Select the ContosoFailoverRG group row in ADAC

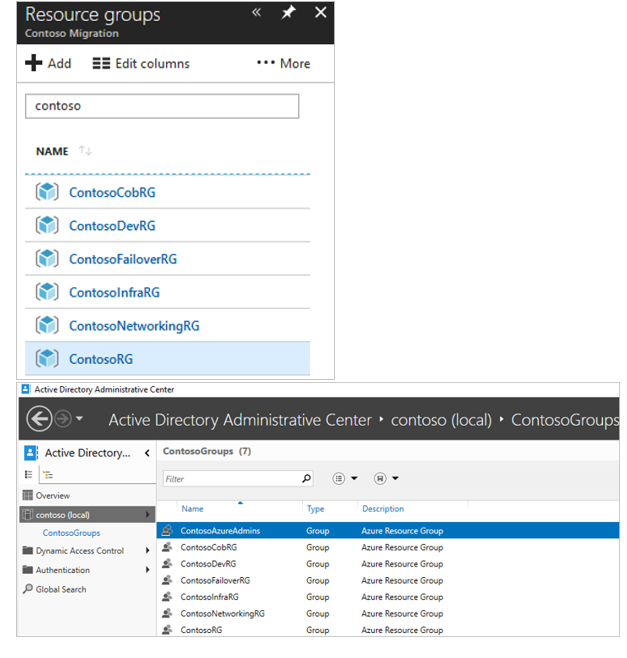pyautogui.click(x=388, y=581)
